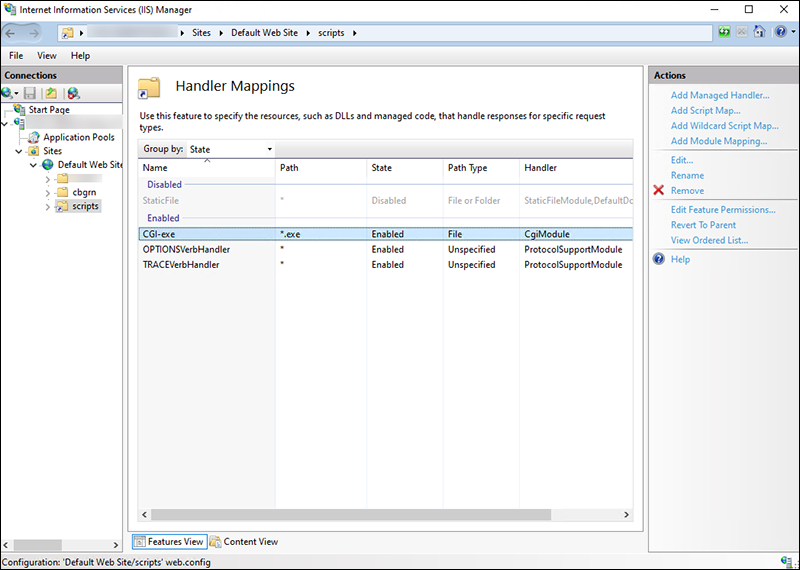Open the File menu
This screenshot has height=570, width=800.
click(16, 56)
